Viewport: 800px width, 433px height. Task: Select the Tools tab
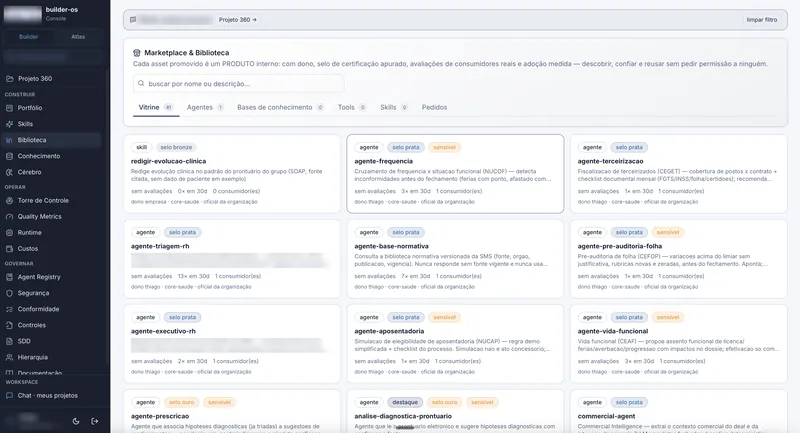pos(352,107)
